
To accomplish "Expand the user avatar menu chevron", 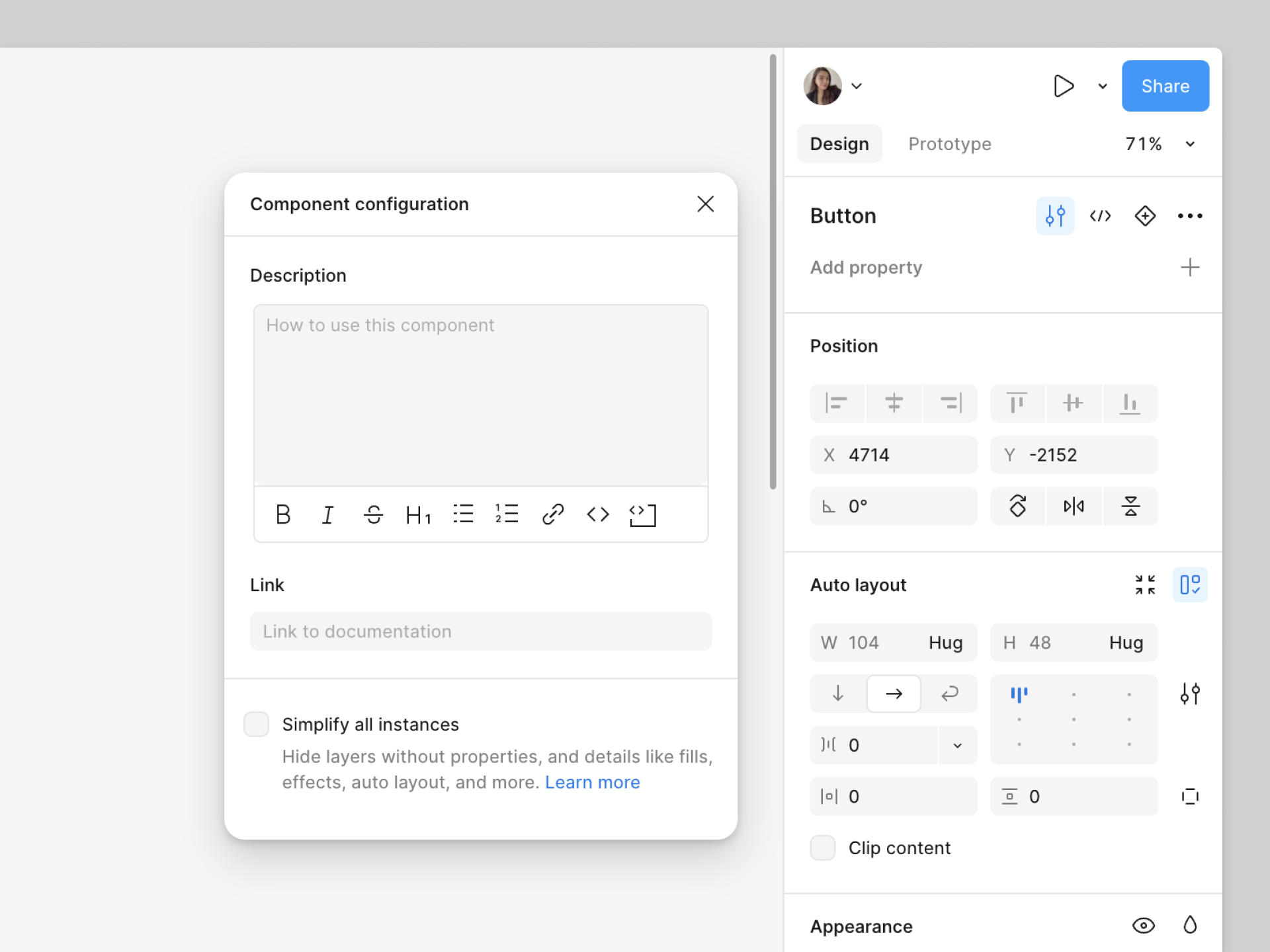I will (857, 86).
